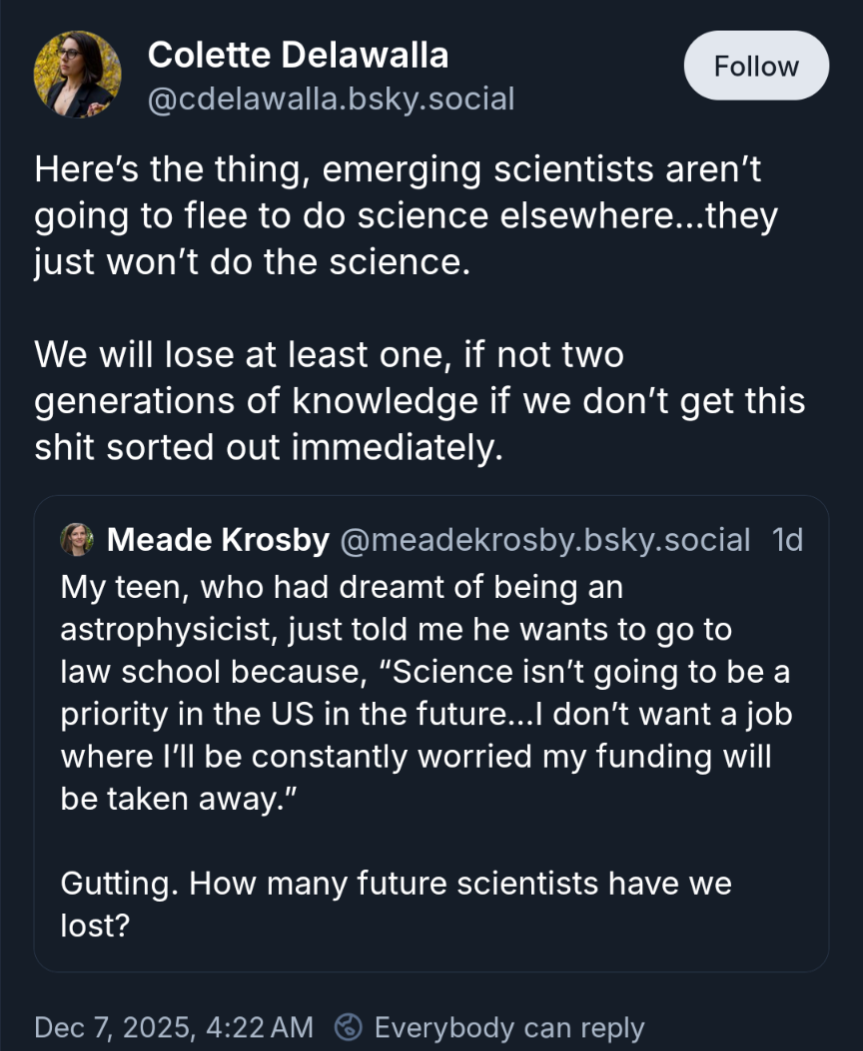
Task: Click "be taken away." in quoted post
Action: click(x=166, y=797)
